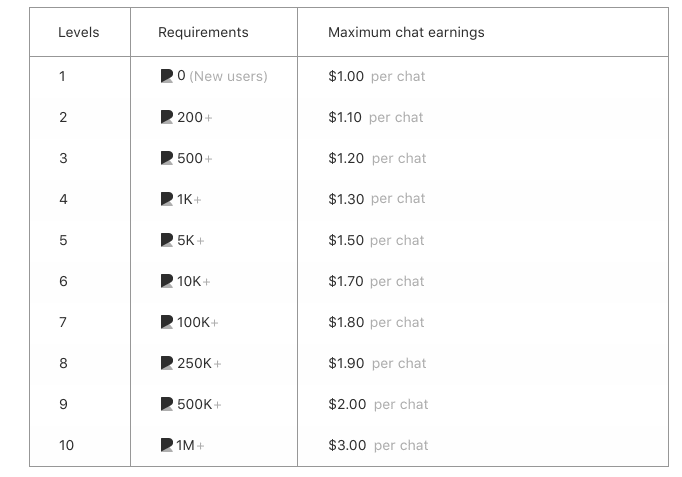Screen dimensions: 682x477
Task: Select the Levels column header
Action: pos(79,32)
